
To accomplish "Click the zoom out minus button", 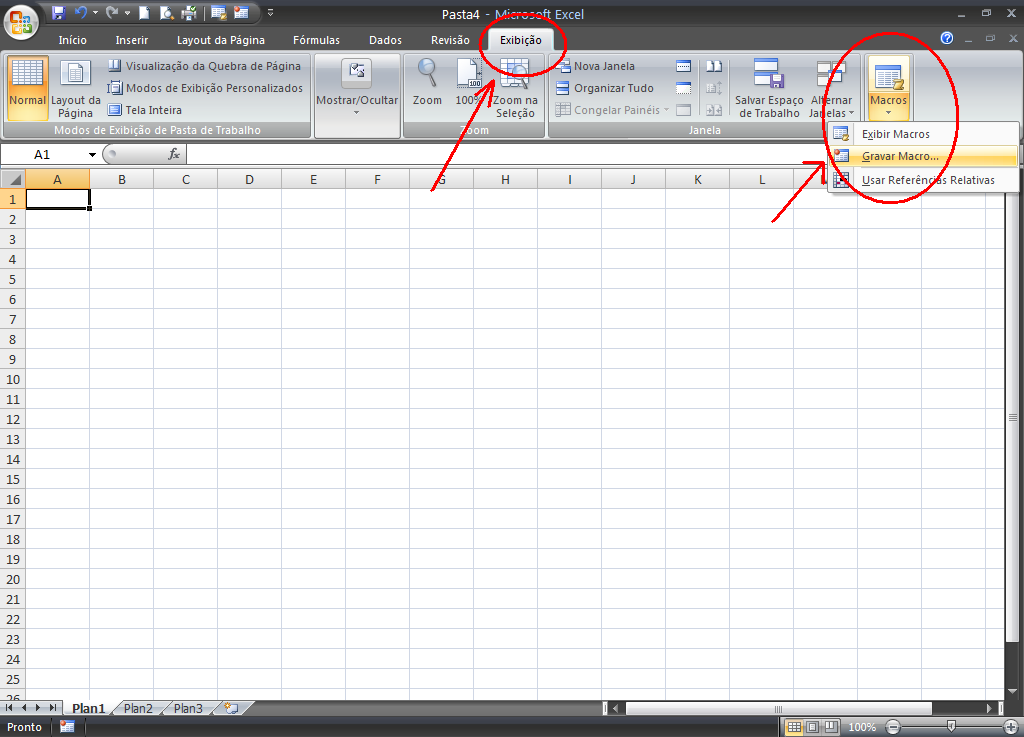I will [x=893, y=727].
